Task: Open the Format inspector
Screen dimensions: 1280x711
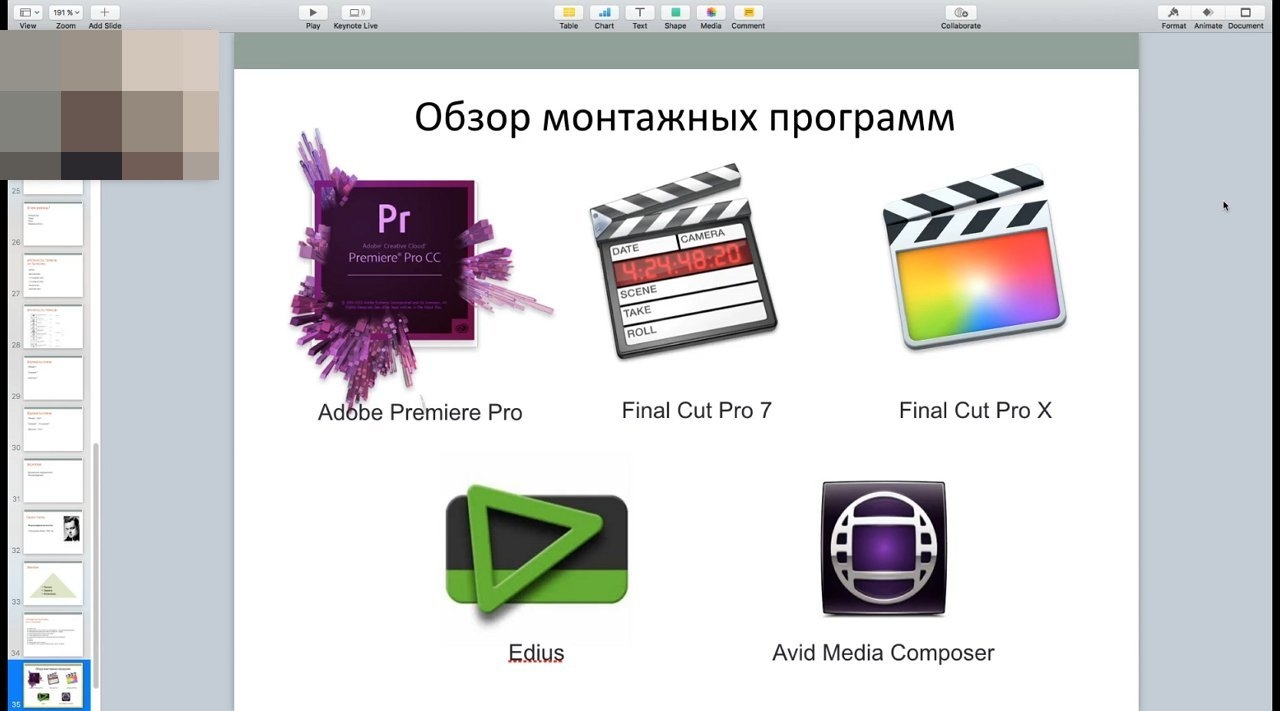Action: [1174, 12]
